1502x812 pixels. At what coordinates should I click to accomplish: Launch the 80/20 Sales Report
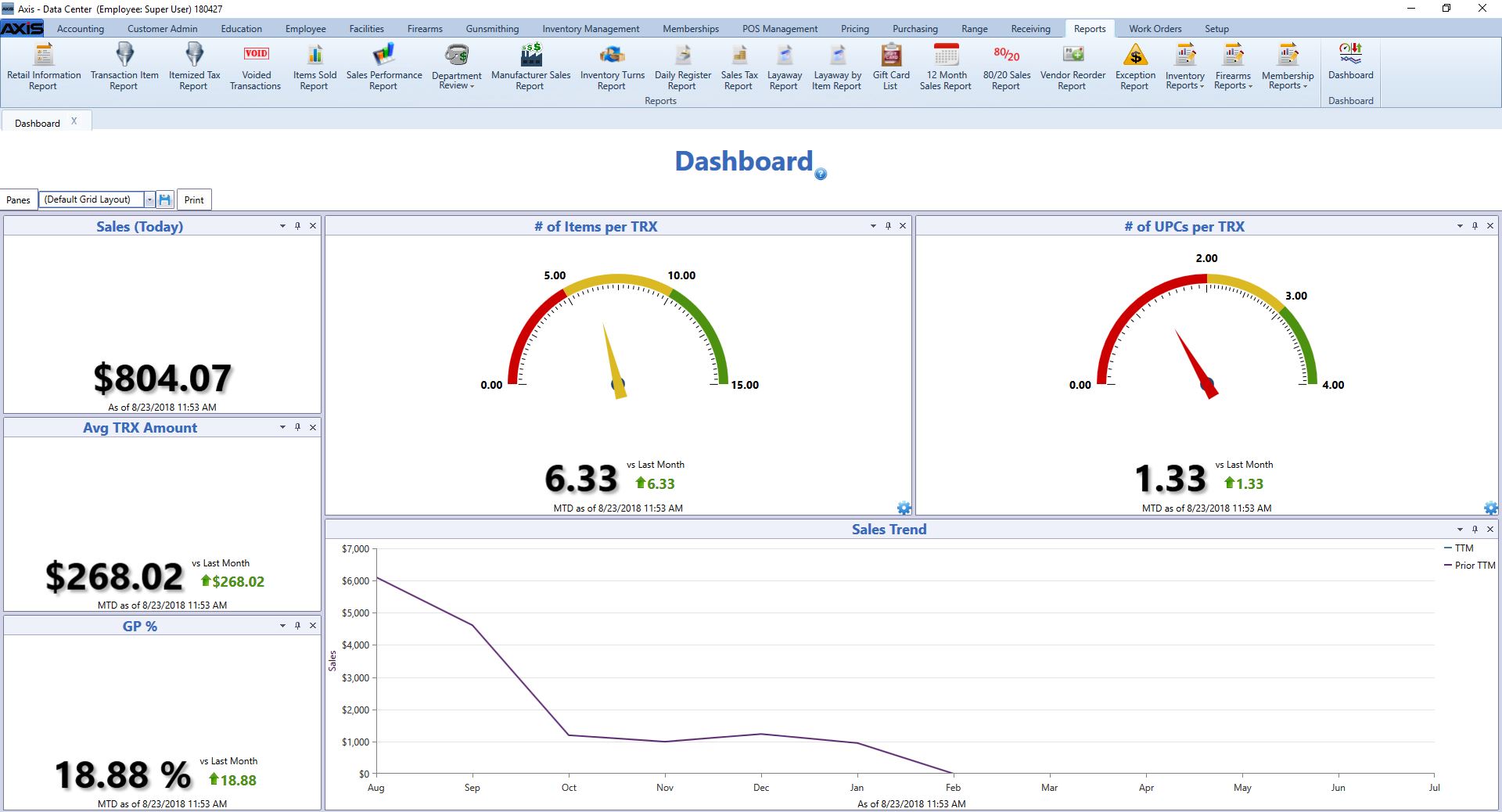pos(1006,66)
